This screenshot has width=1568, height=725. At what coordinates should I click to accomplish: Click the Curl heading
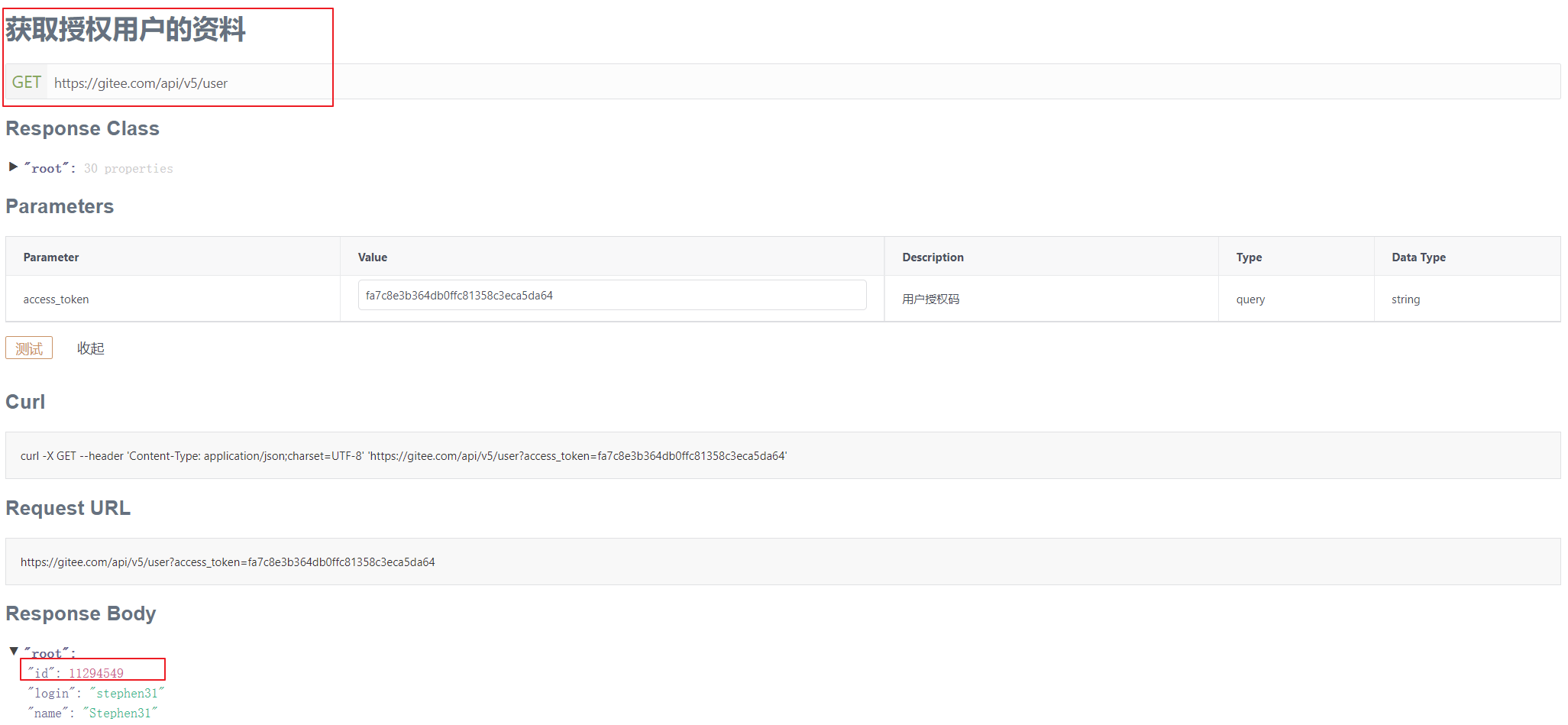pos(25,402)
